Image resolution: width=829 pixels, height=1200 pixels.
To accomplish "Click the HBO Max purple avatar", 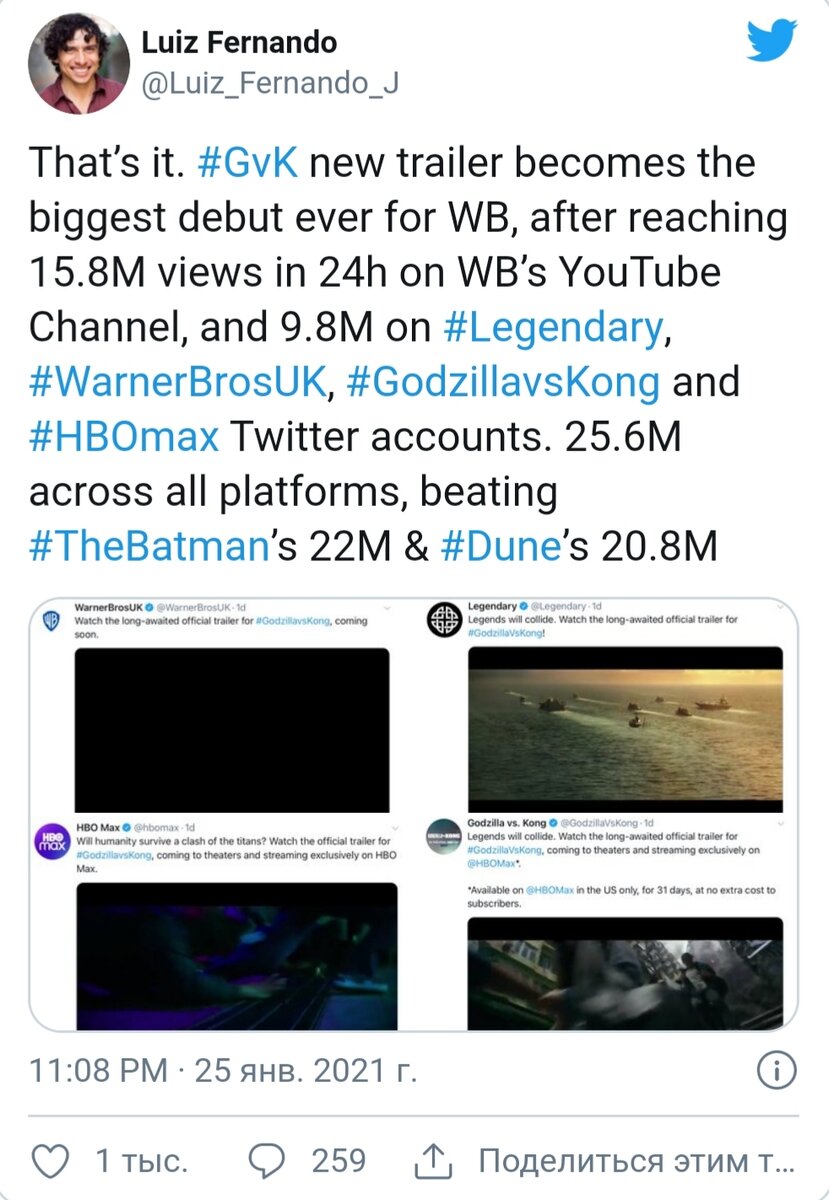I will (51, 837).
